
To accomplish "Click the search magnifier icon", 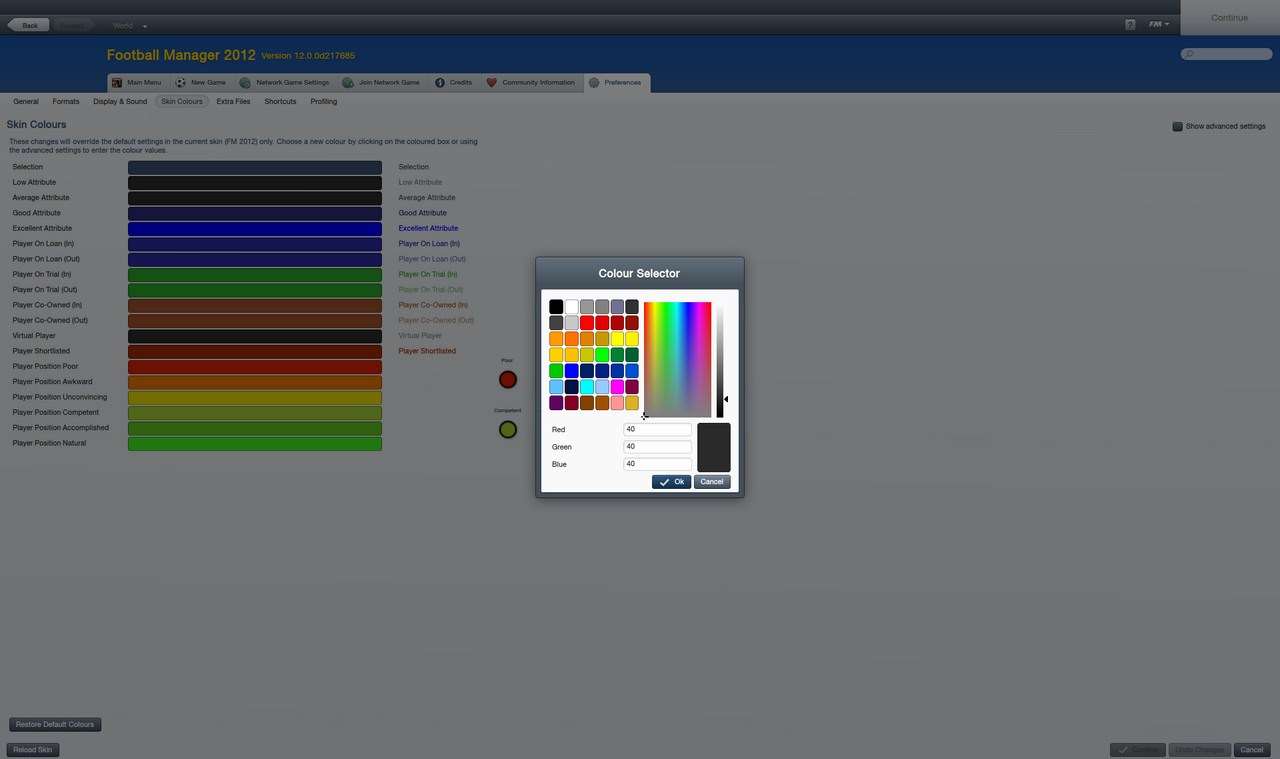I will (1189, 54).
